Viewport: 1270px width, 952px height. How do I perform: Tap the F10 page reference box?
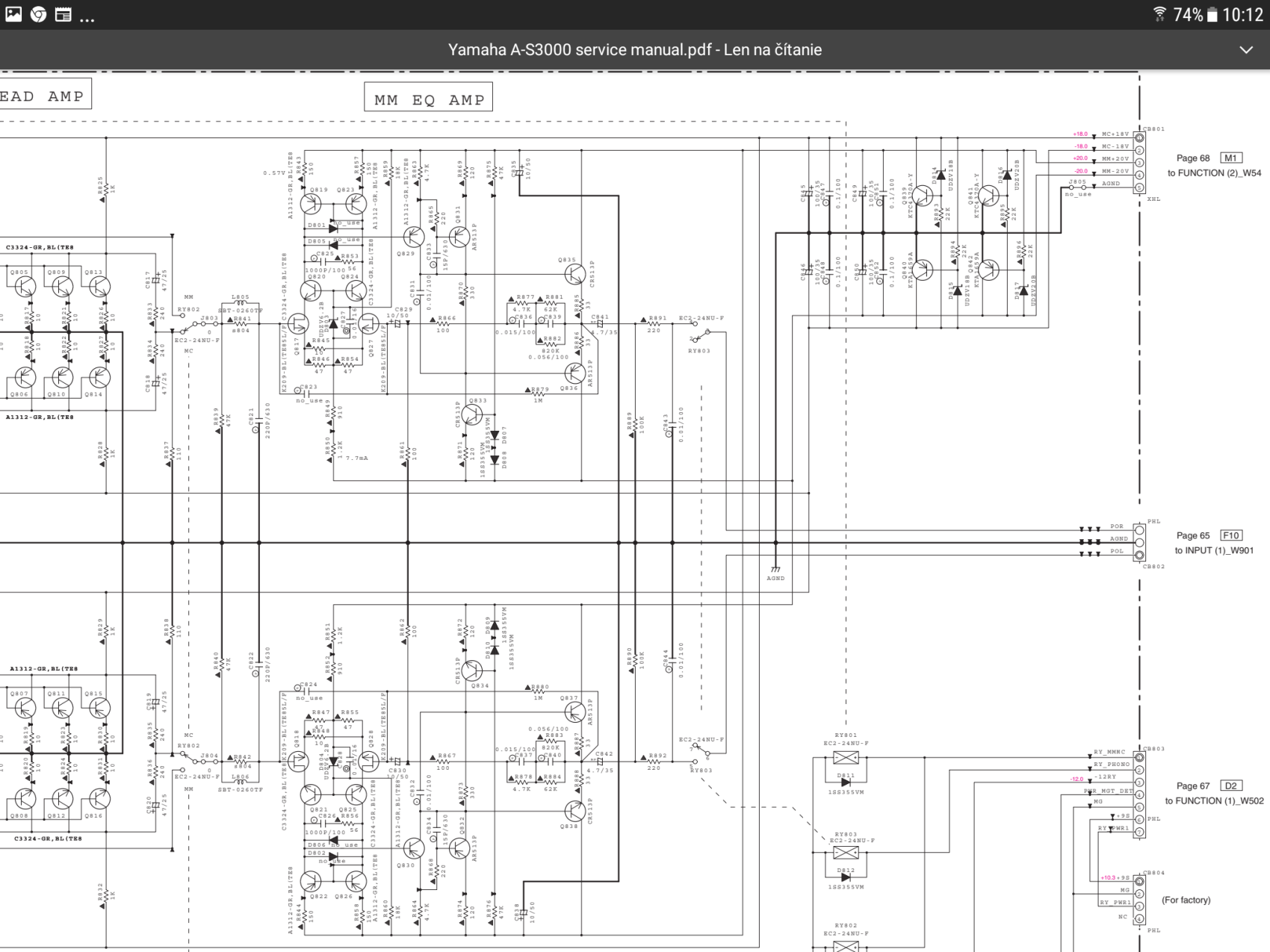(1230, 535)
